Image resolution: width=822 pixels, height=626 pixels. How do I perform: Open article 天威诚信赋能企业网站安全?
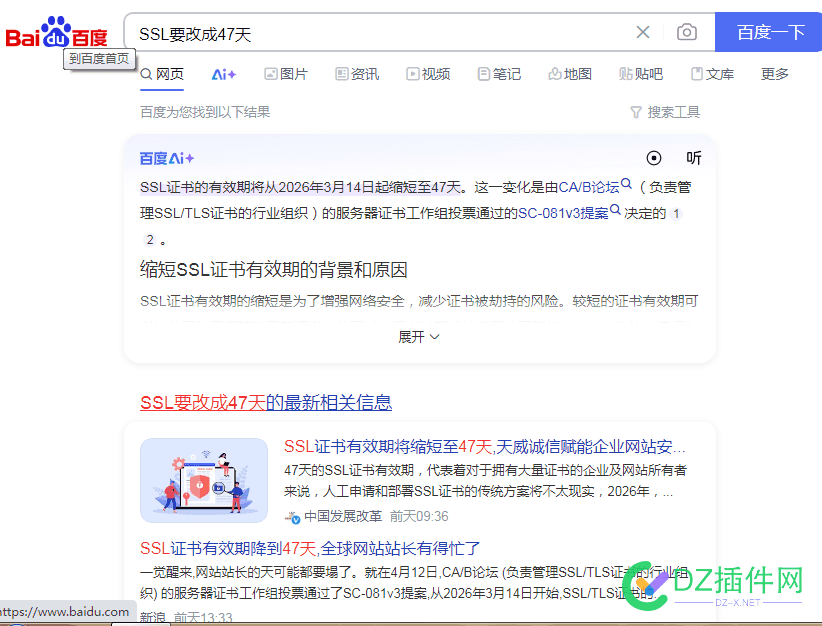tap(484, 447)
